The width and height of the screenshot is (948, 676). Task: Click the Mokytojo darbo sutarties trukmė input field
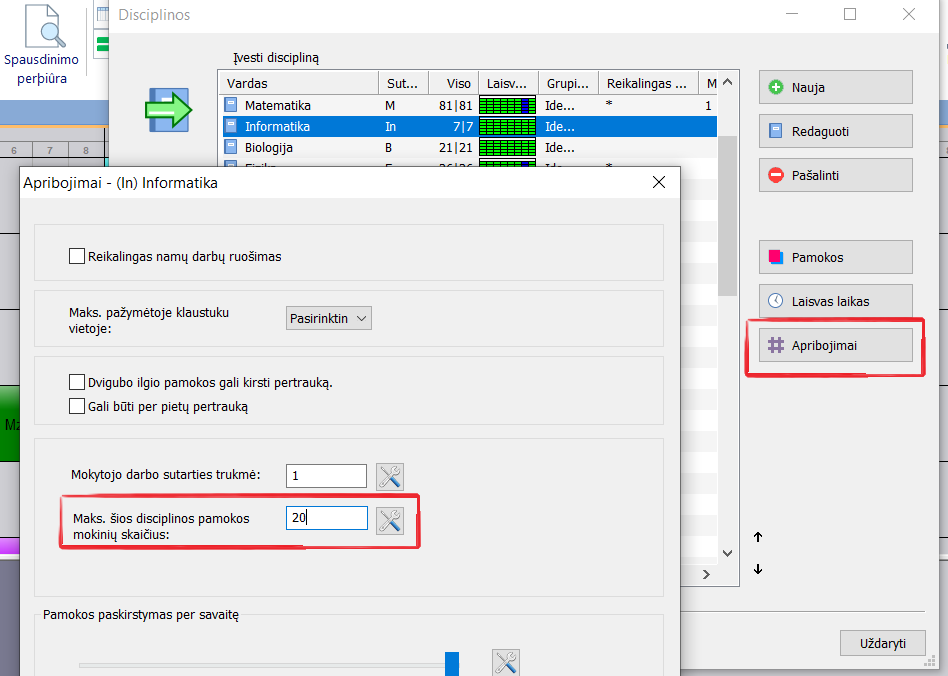326,476
